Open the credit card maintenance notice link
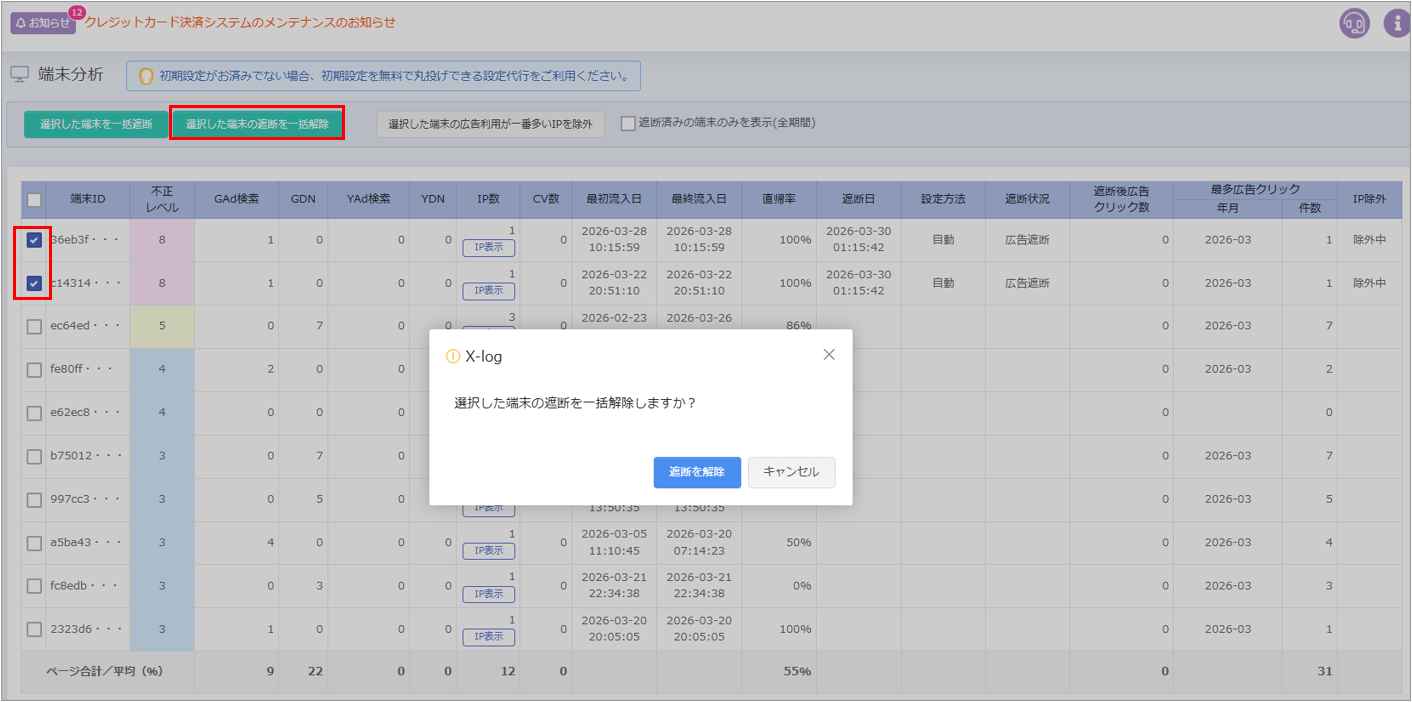Image resolution: width=1412 pixels, height=702 pixels. pyautogui.click(x=240, y=22)
